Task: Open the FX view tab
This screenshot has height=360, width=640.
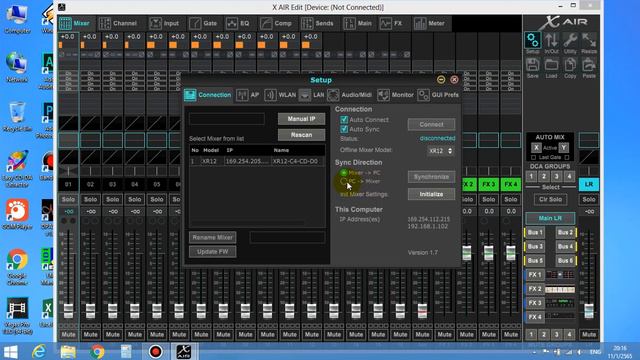Action: 391,23
